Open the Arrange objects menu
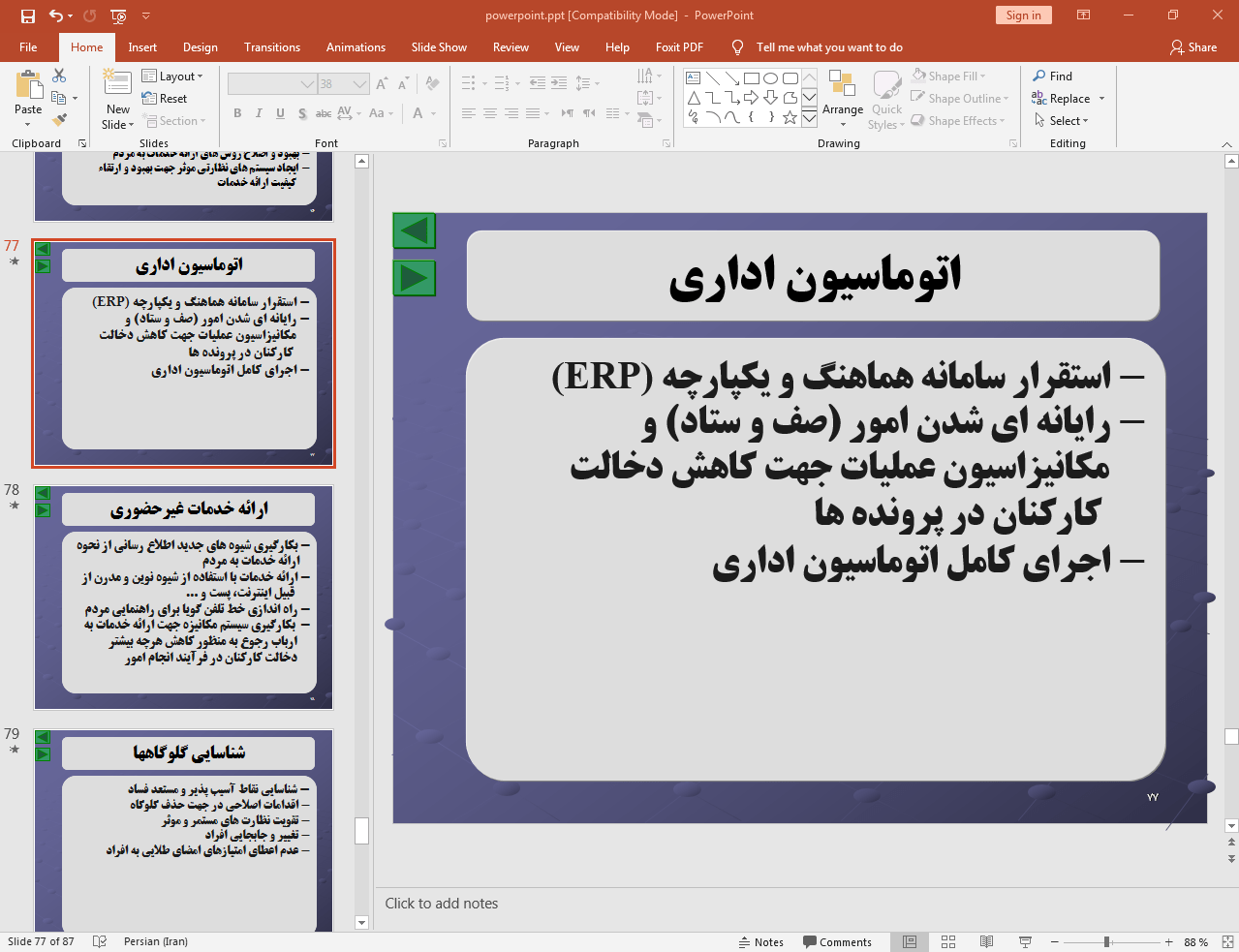This screenshot has width=1239, height=952. [x=843, y=98]
